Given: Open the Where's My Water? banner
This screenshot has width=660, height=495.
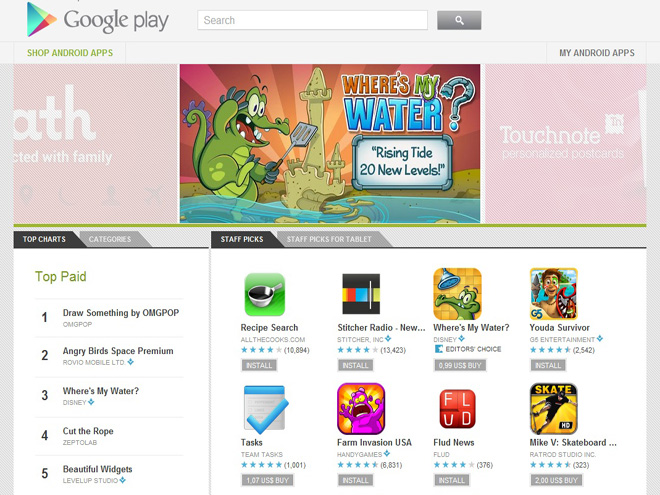Looking at the screenshot, I should pos(330,144).
